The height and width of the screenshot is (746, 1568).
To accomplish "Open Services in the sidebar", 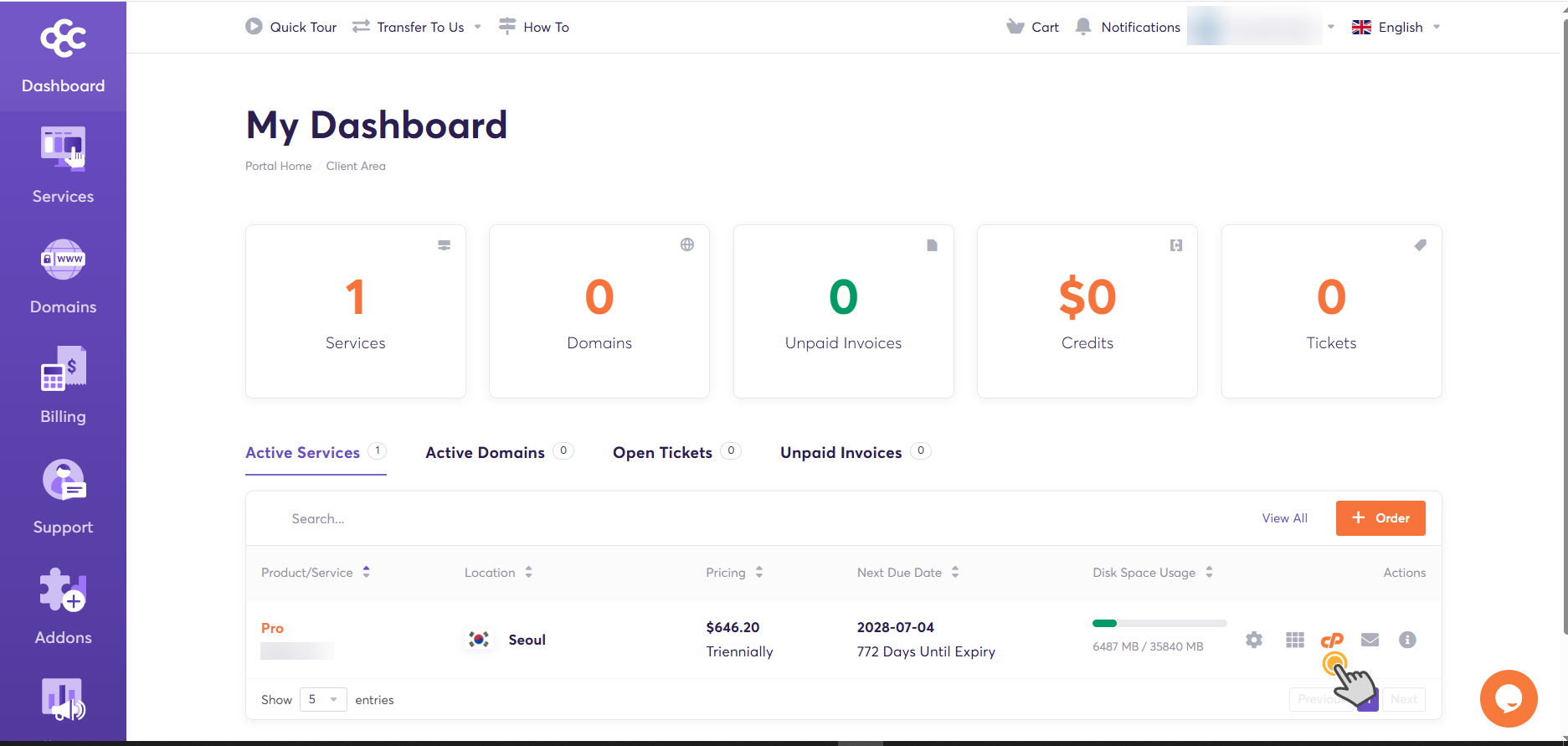I will [63, 166].
